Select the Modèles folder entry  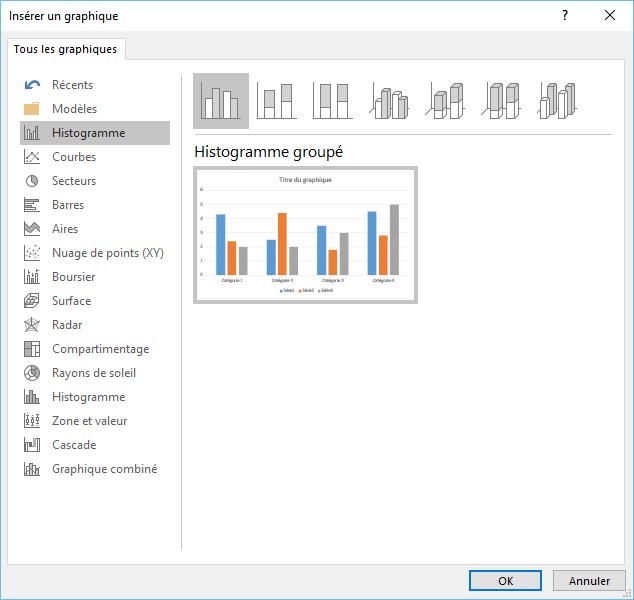click(74, 109)
